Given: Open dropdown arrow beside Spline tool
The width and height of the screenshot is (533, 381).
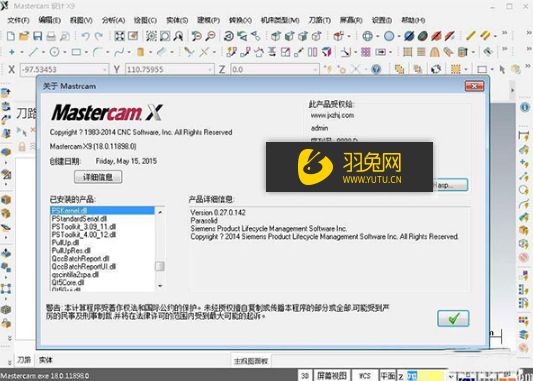Looking at the screenshot, I should click(129, 52).
